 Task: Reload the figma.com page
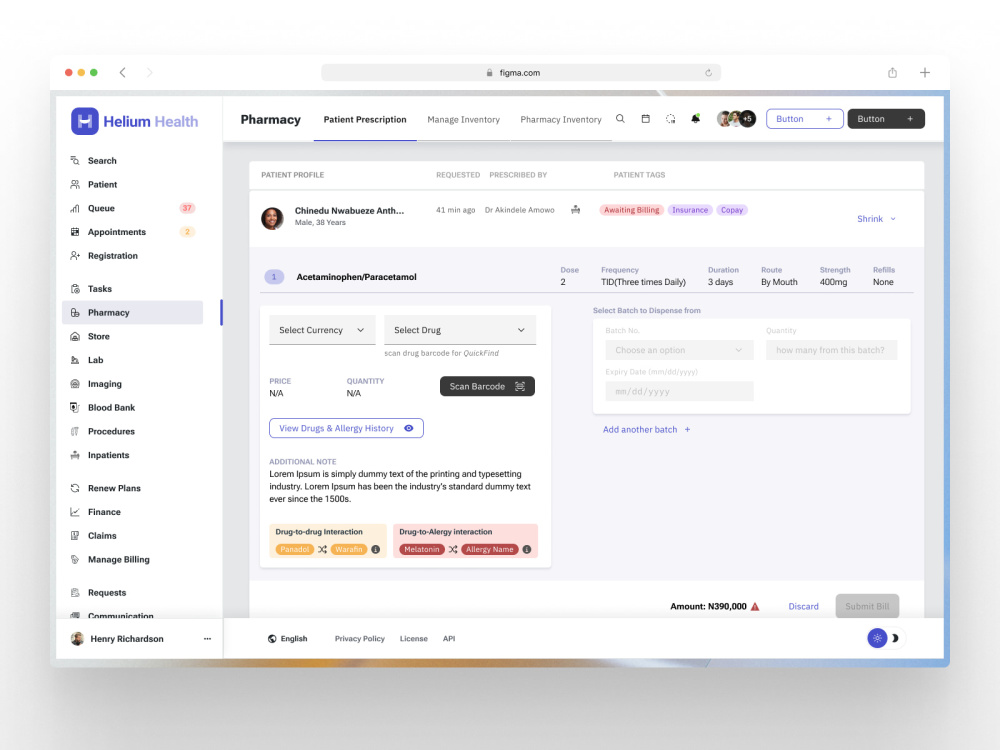(x=709, y=73)
